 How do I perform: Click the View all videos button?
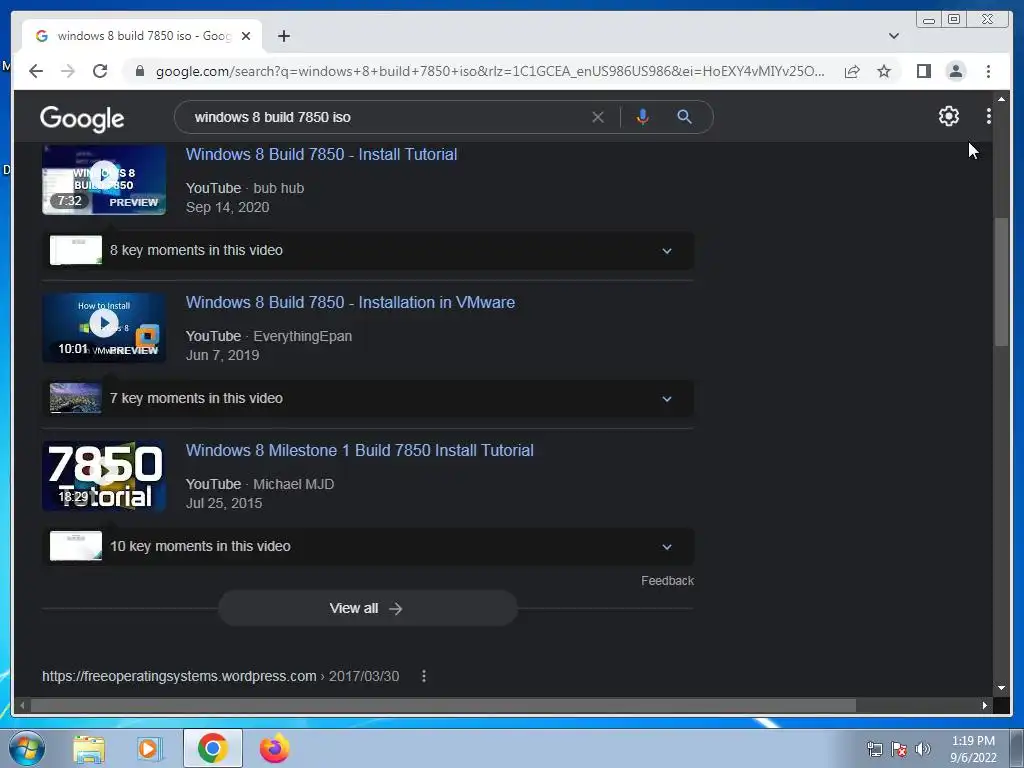click(368, 608)
